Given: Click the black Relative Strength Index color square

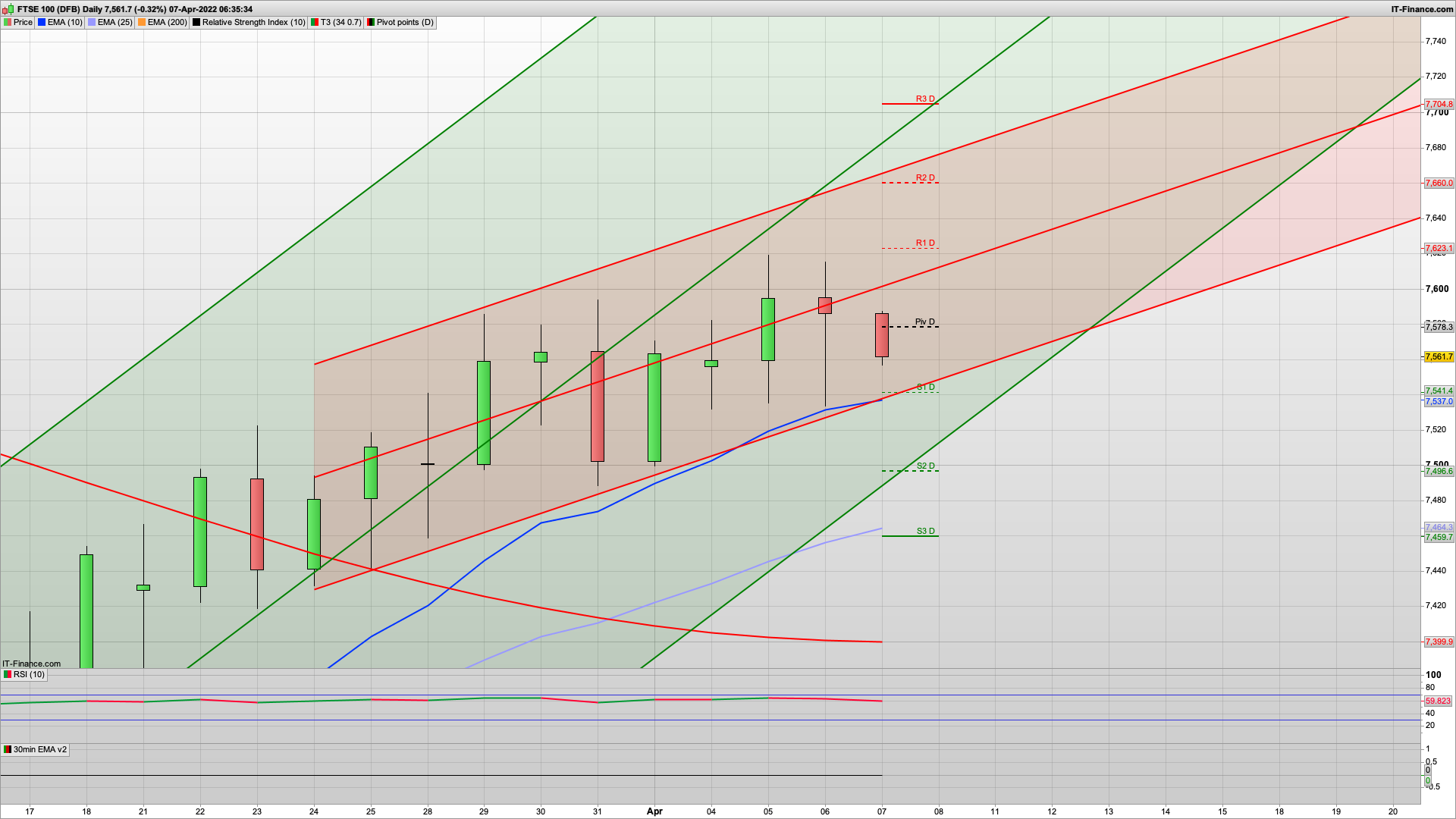Looking at the screenshot, I should 196,23.
